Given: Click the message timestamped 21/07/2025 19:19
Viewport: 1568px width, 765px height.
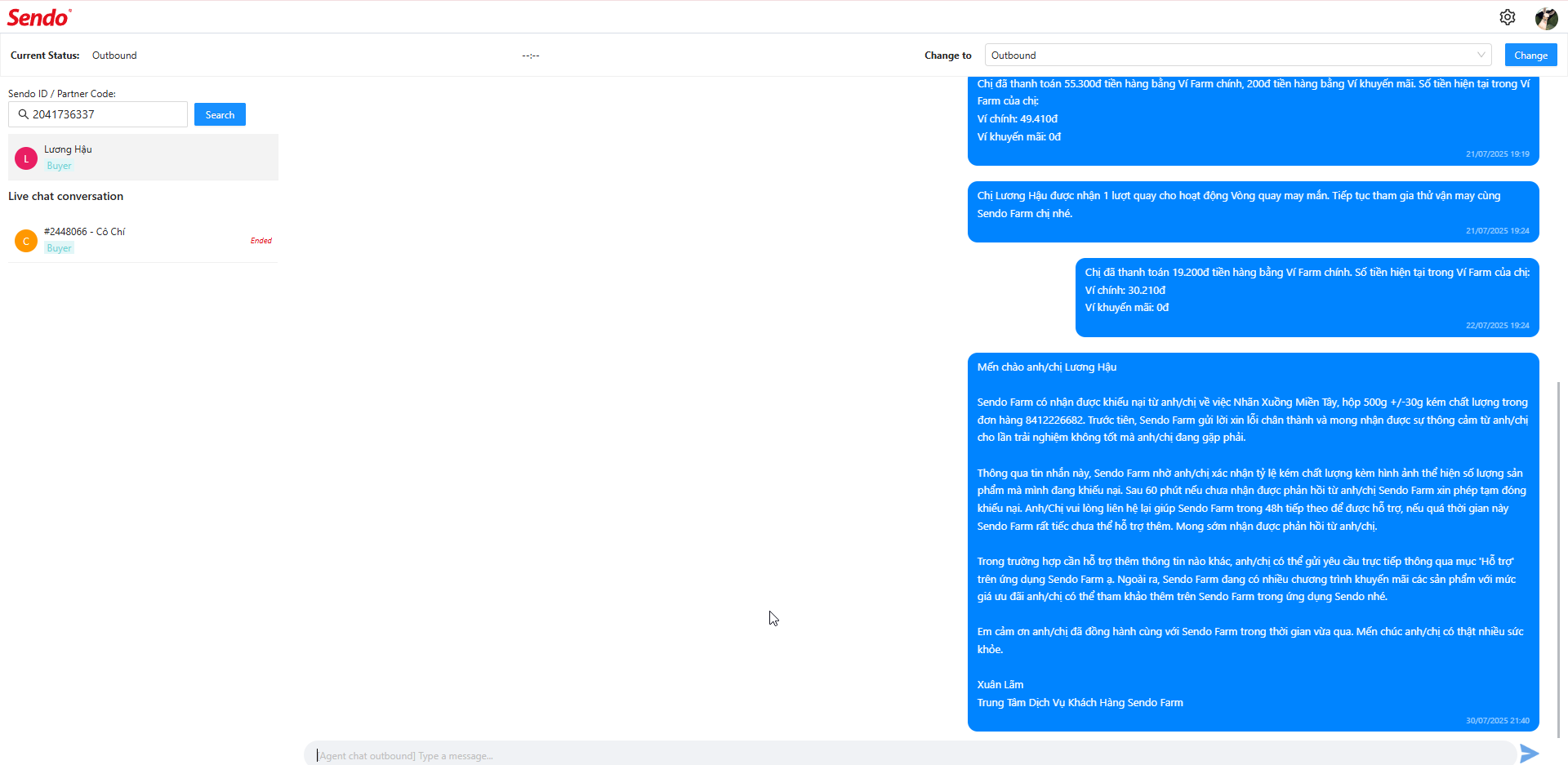Looking at the screenshot, I should pyautogui.click(x=1253, y=121).
